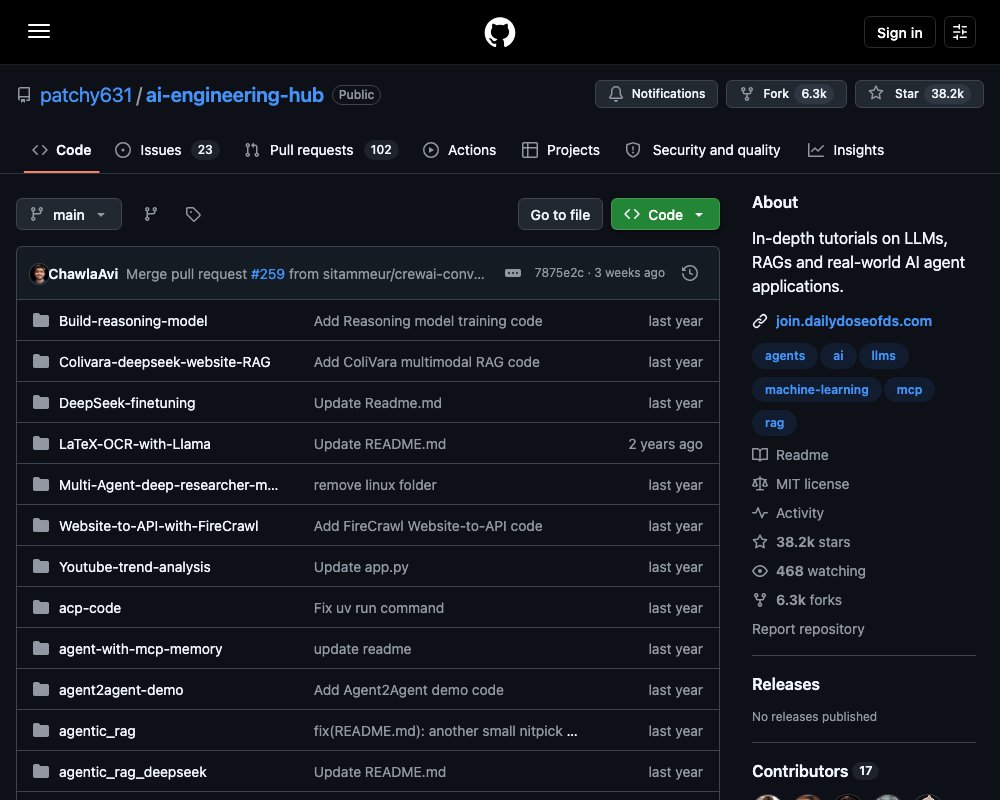Click the Go to file button
The width and height of the screenshot is (1000, 800).
pos(560,214)
